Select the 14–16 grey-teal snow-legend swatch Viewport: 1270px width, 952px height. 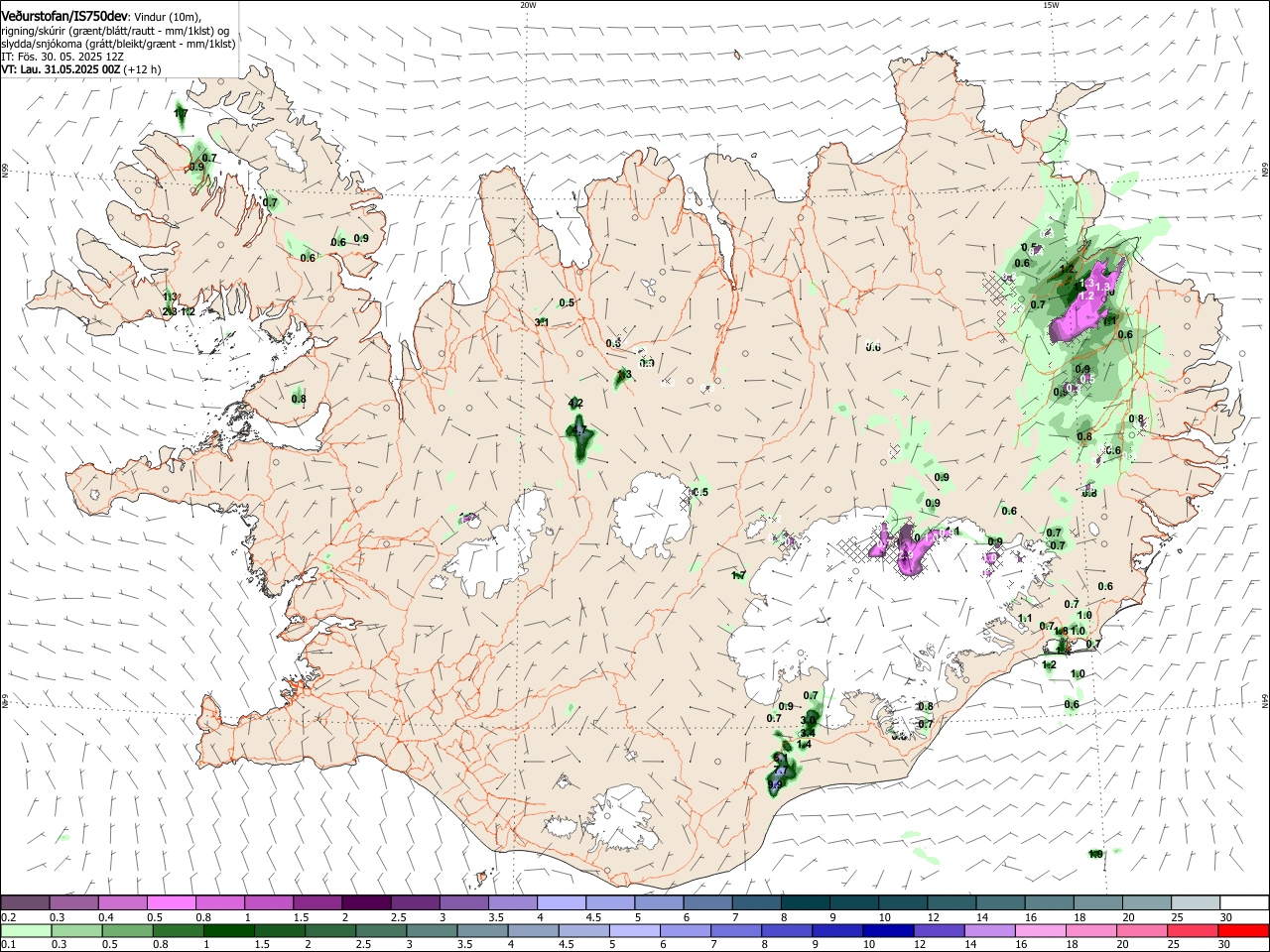click(1001, 902)
